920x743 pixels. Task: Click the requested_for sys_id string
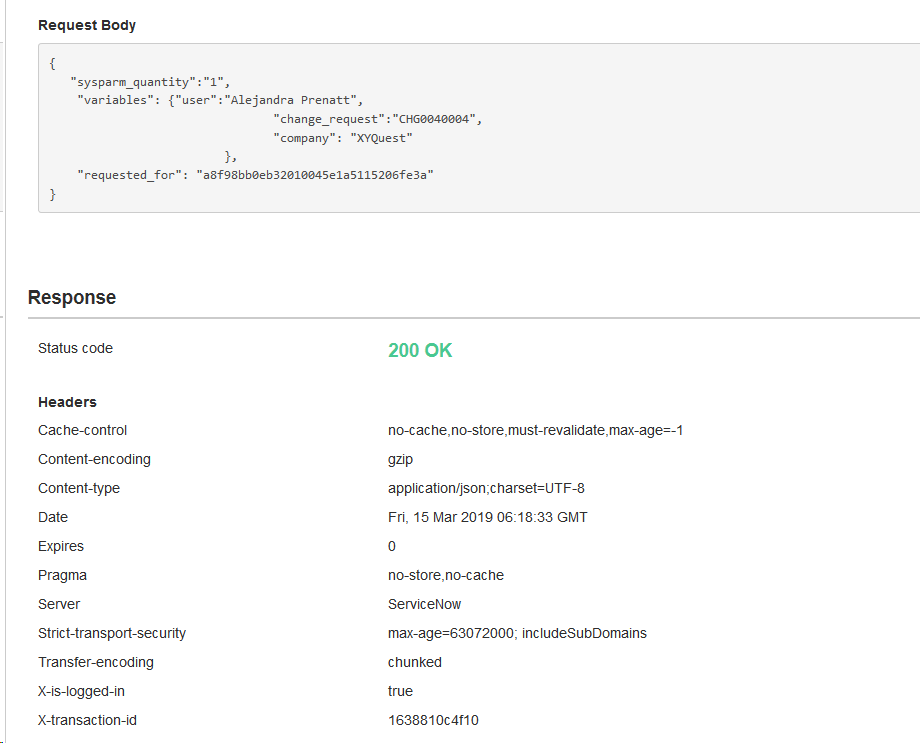314,175
